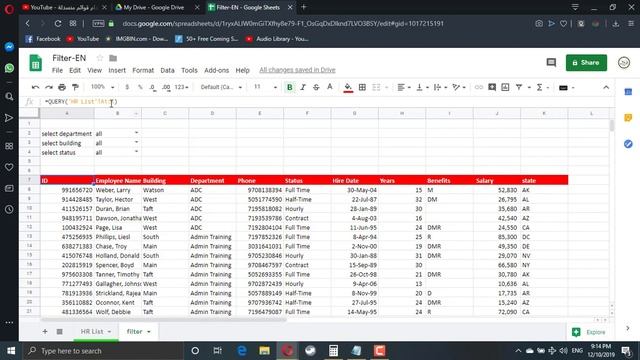Insert comment toolbar icon

492,87
